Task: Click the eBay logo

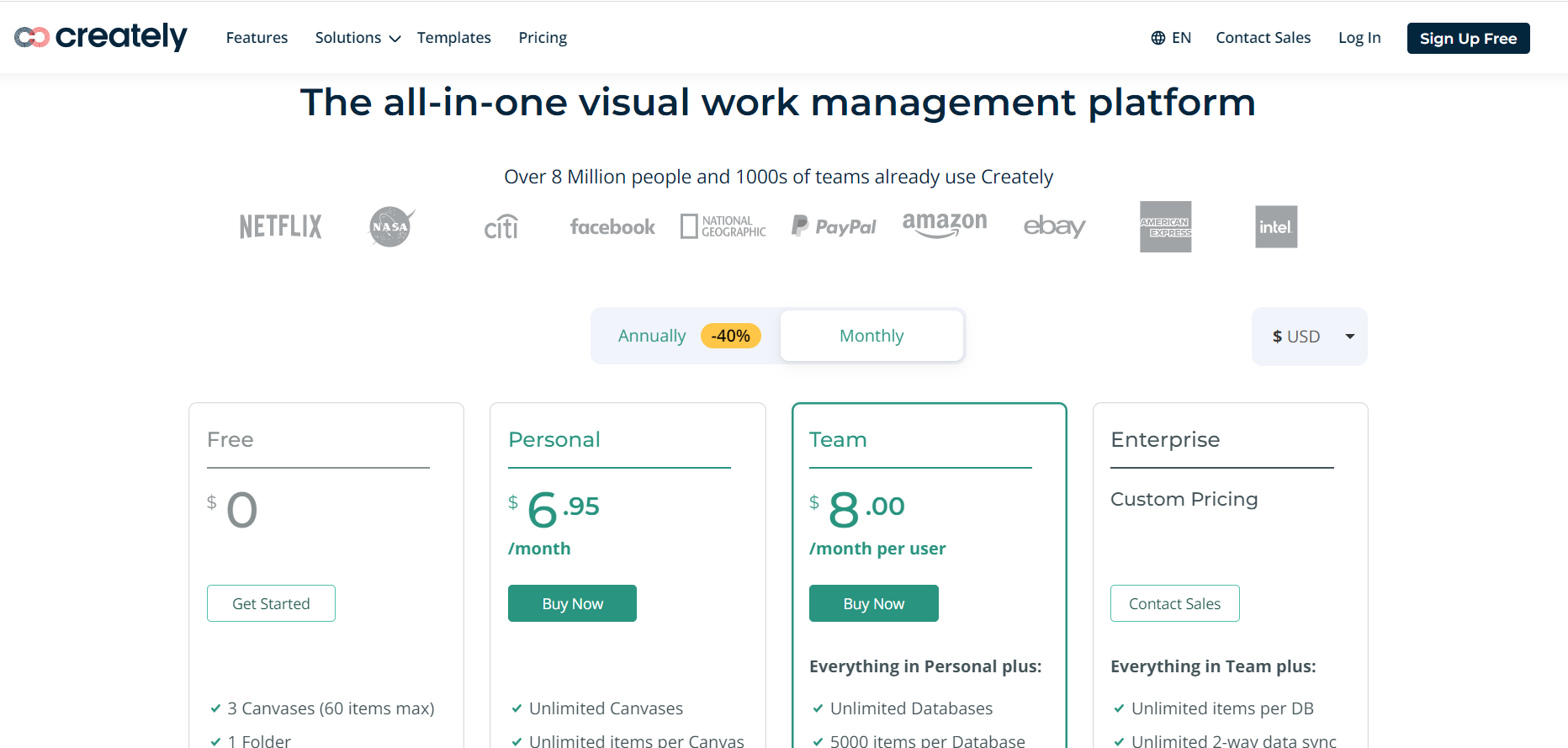Action: [x=1054, y=226]
